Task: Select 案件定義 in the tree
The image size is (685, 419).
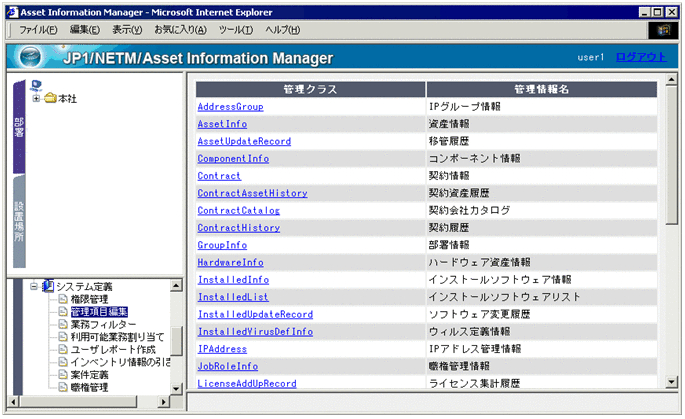Action: coord(90,374)
